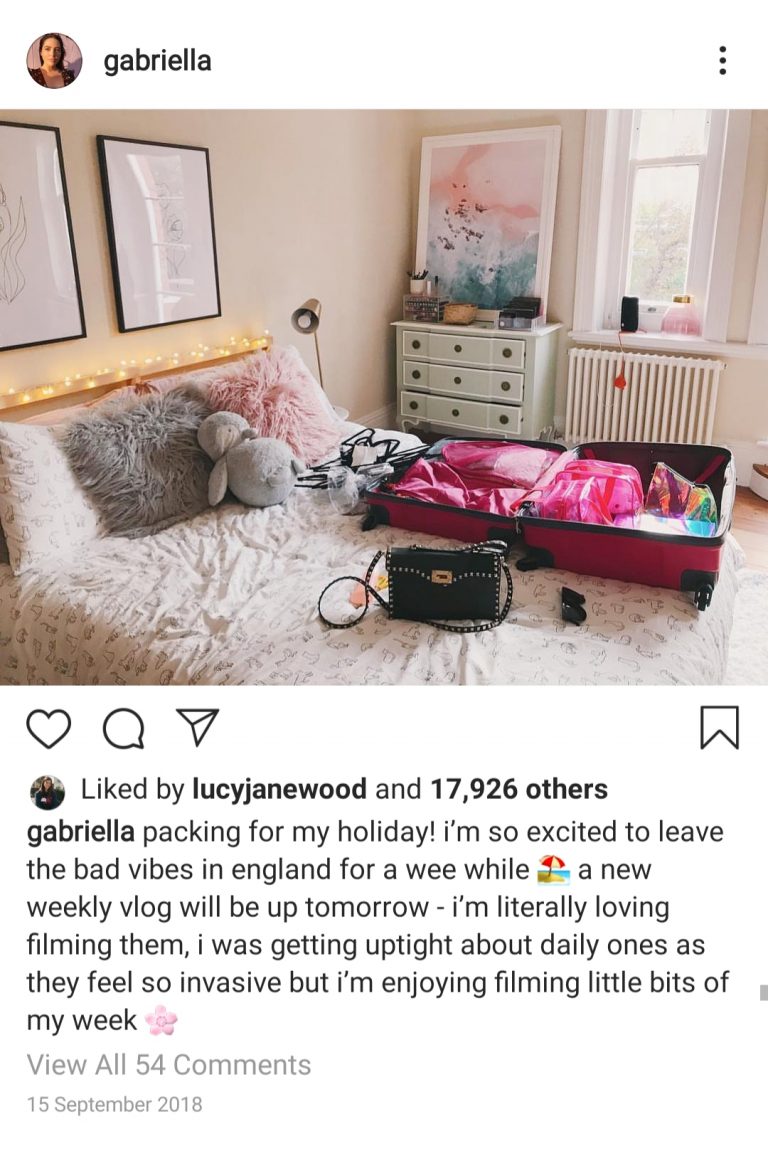Open the three-dot post options menu

(722, 60)
